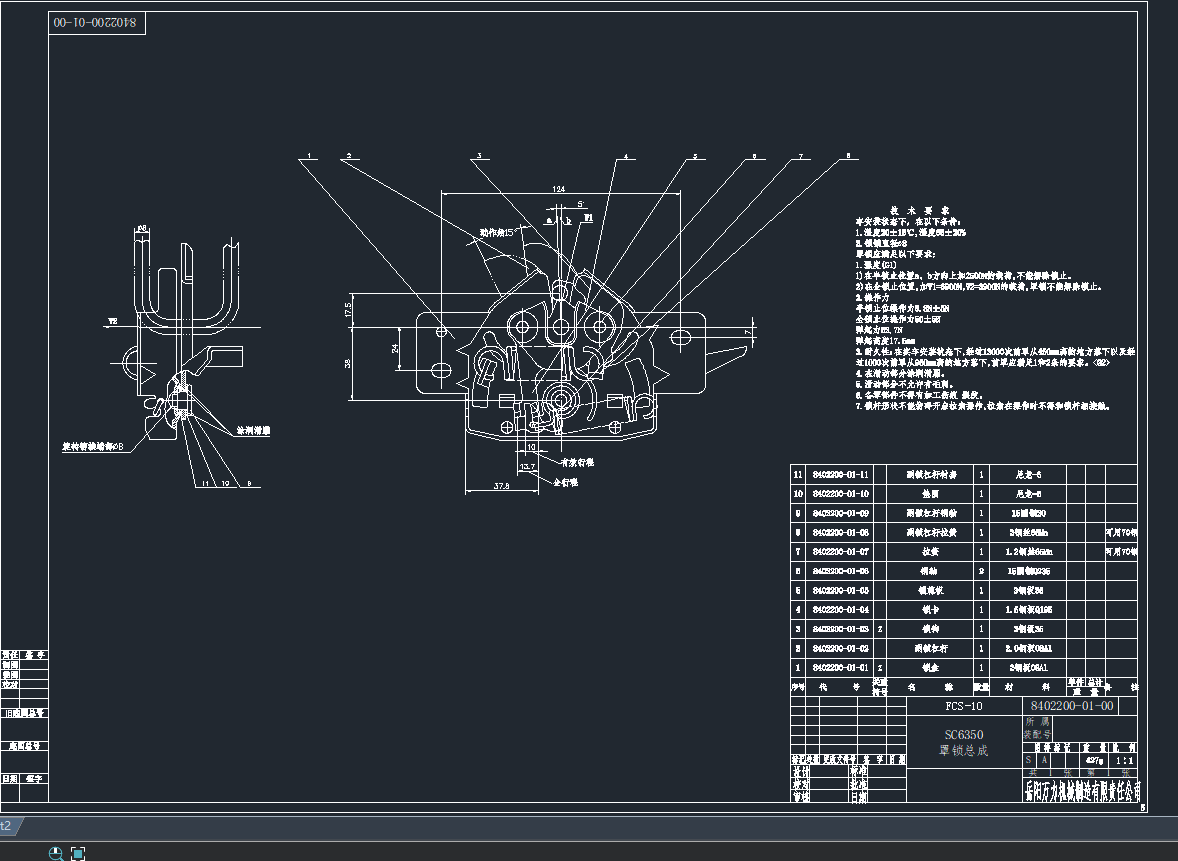Click the 17.5 vertical dimension text
This screenshot has width=1178, height=861.
tap(348, 310)
